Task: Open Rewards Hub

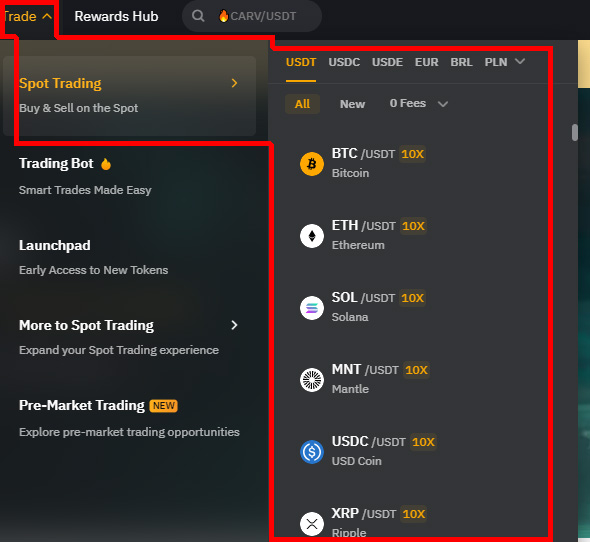Action: pos(116,16)
